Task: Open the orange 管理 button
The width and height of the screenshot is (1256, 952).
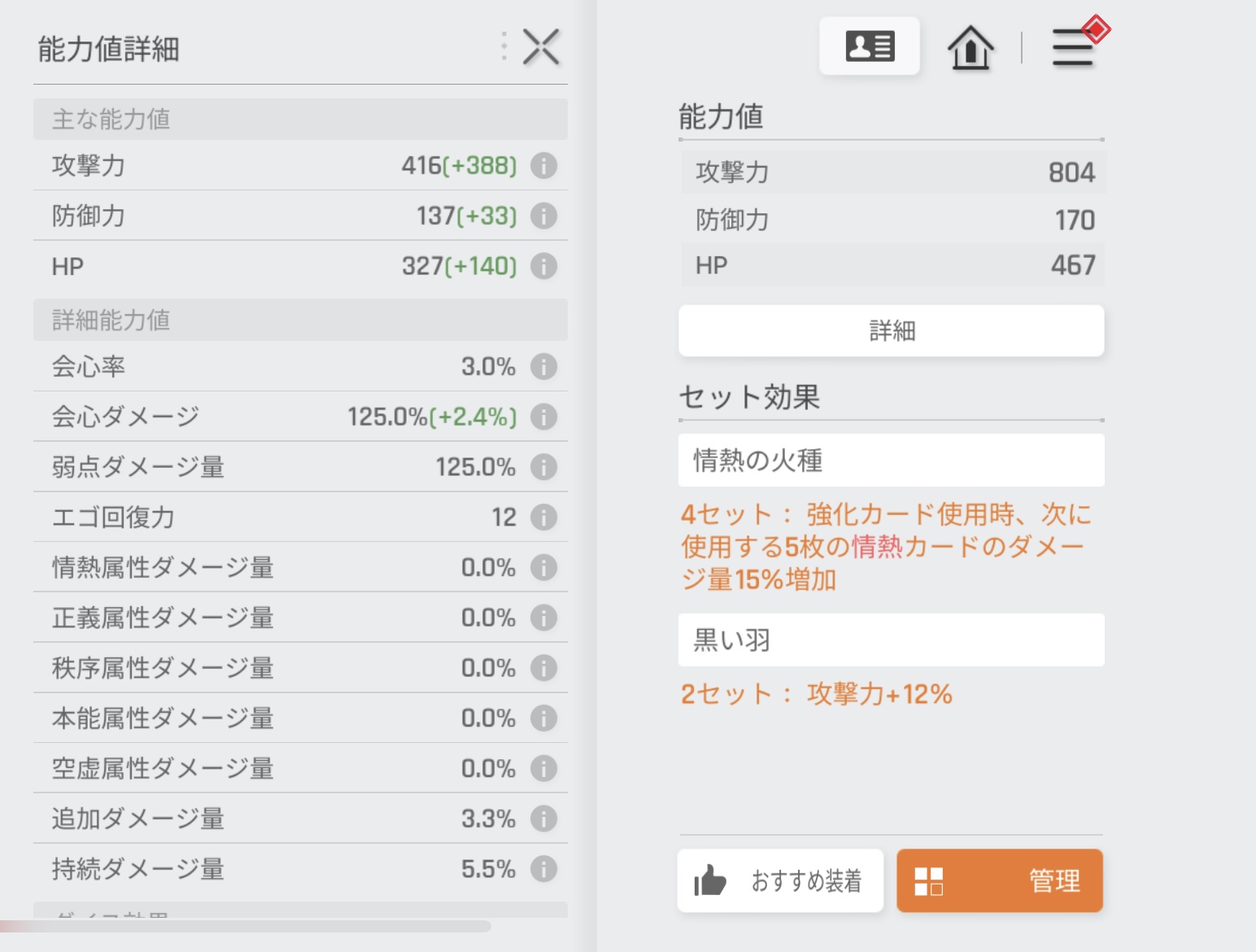Action: point(999,881)
